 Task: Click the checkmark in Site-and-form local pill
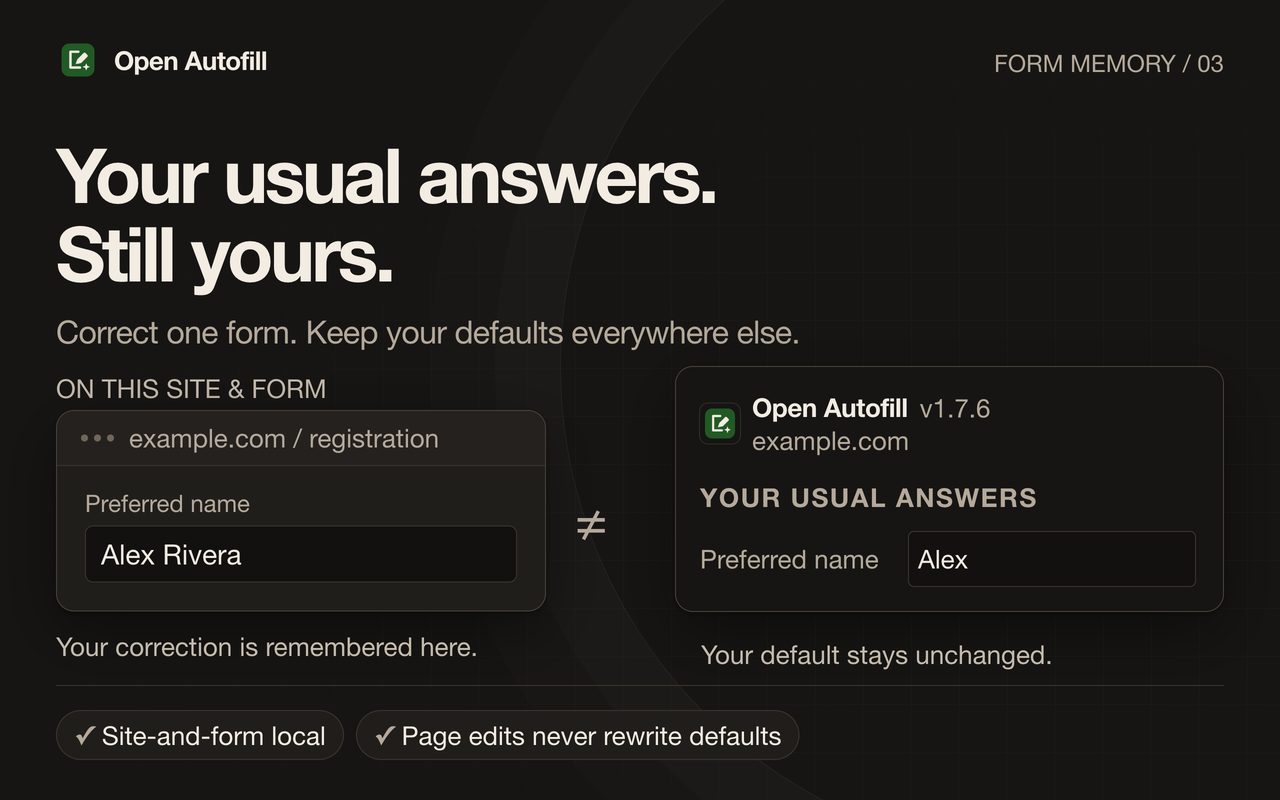click(85, 736)
